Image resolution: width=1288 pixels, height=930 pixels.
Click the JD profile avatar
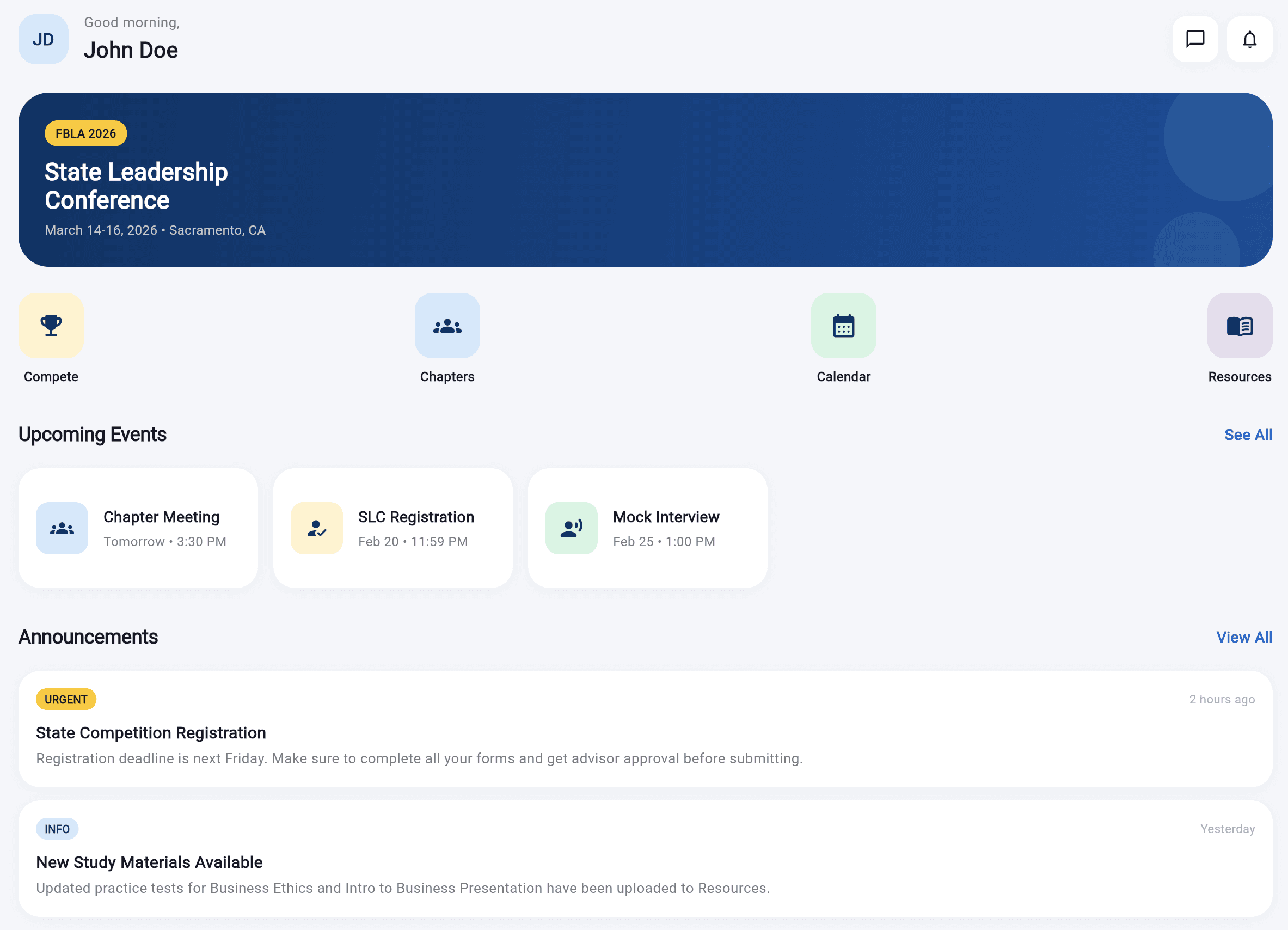pyautogui.click(x=43, y=39)
